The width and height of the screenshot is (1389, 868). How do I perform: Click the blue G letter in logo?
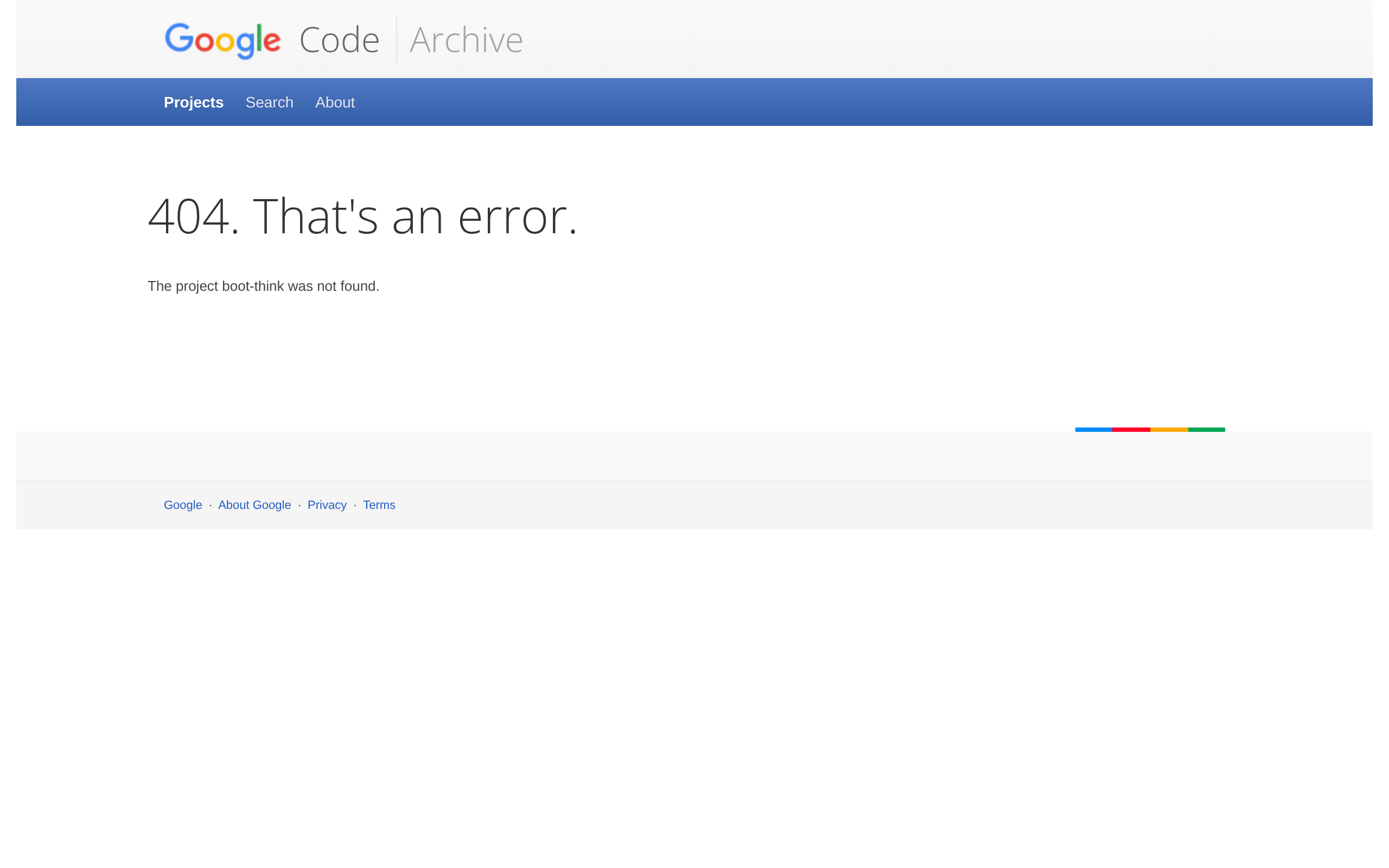coord(179,38)
